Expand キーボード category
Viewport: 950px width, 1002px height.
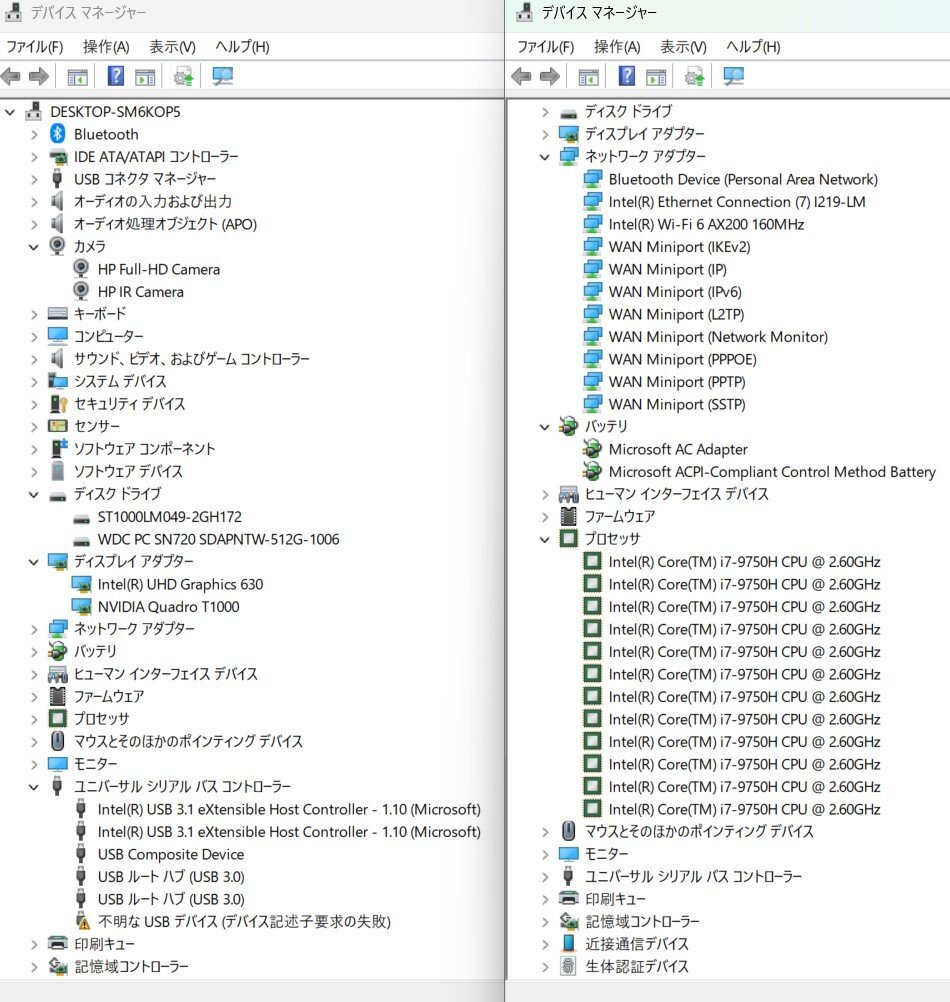(x=34, y=314)
